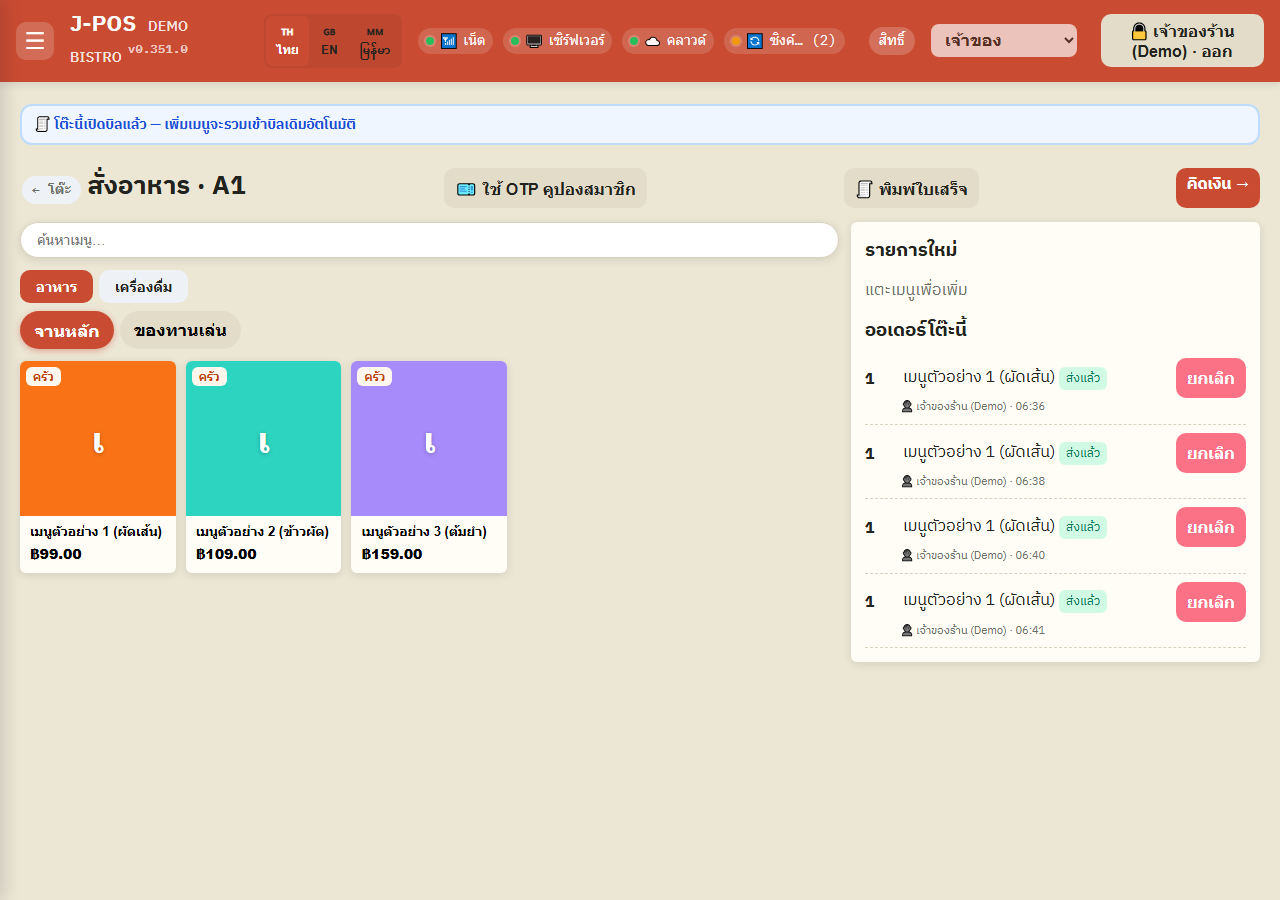1280x900 pixels.
Task: Click the ออเดอร์โต๊ะนี้ heading
Action: point(916,329)
